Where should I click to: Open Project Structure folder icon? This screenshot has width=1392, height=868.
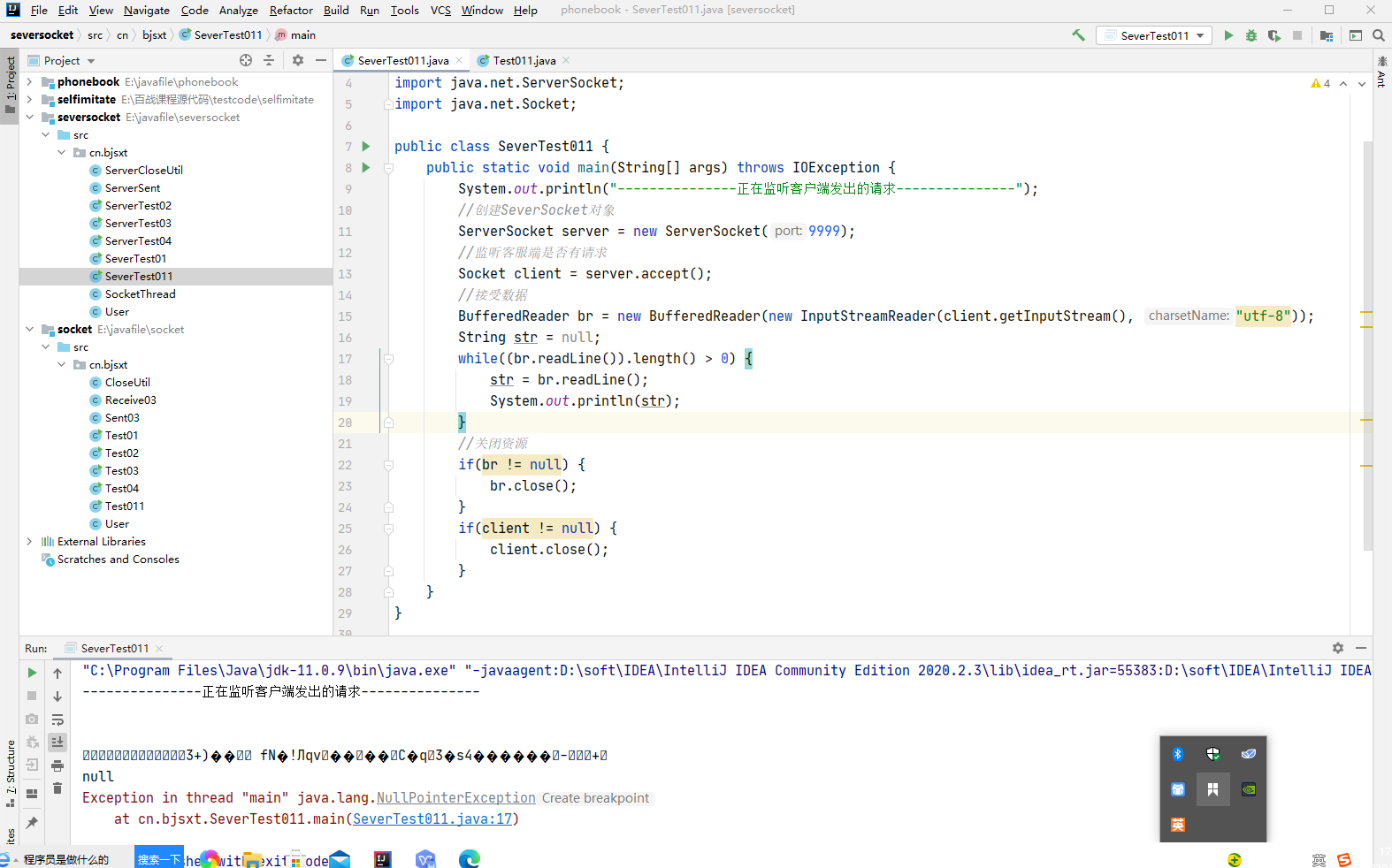[1327, 35]
